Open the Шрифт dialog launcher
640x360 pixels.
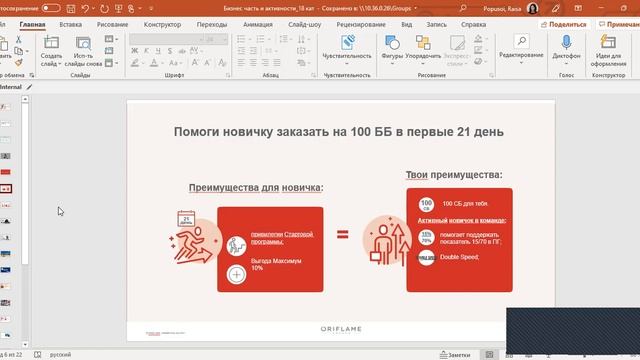228,76
